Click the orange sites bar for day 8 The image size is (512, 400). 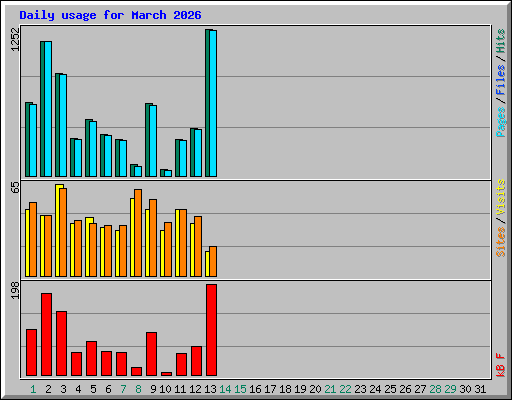(138, 233)
